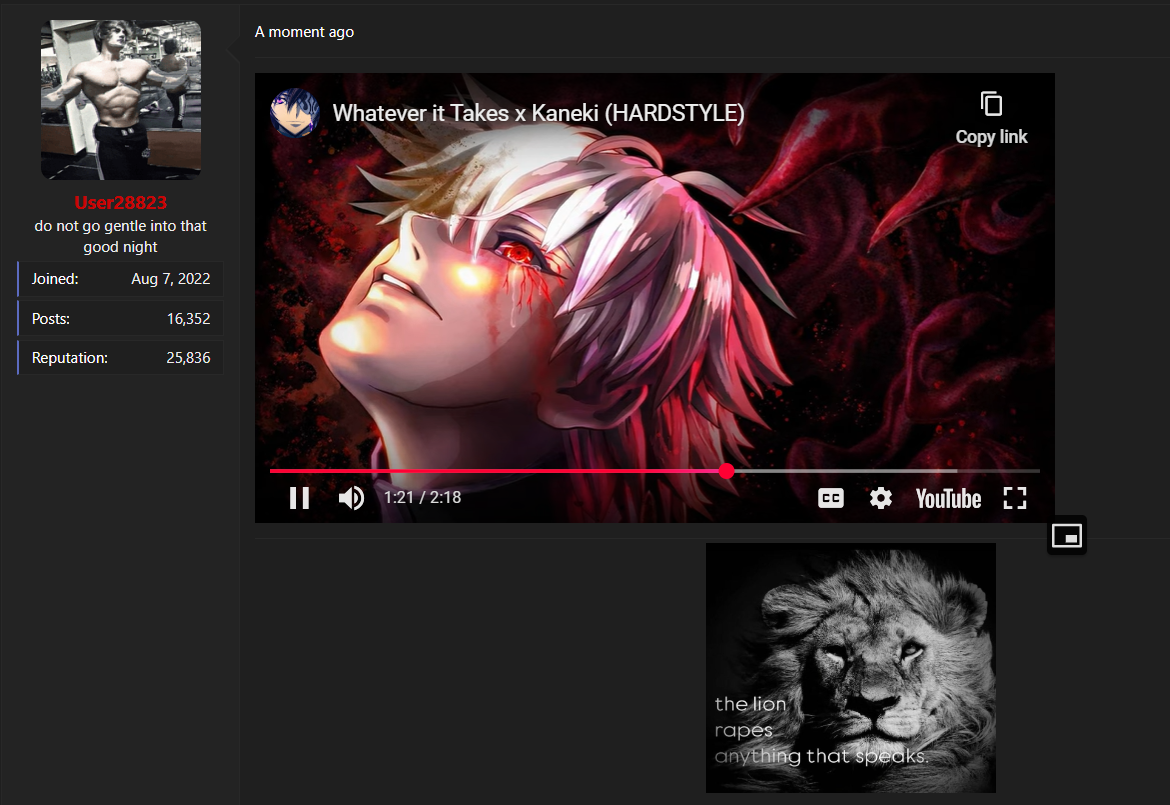
Task: Click username User28823
Action: (121, 203)
